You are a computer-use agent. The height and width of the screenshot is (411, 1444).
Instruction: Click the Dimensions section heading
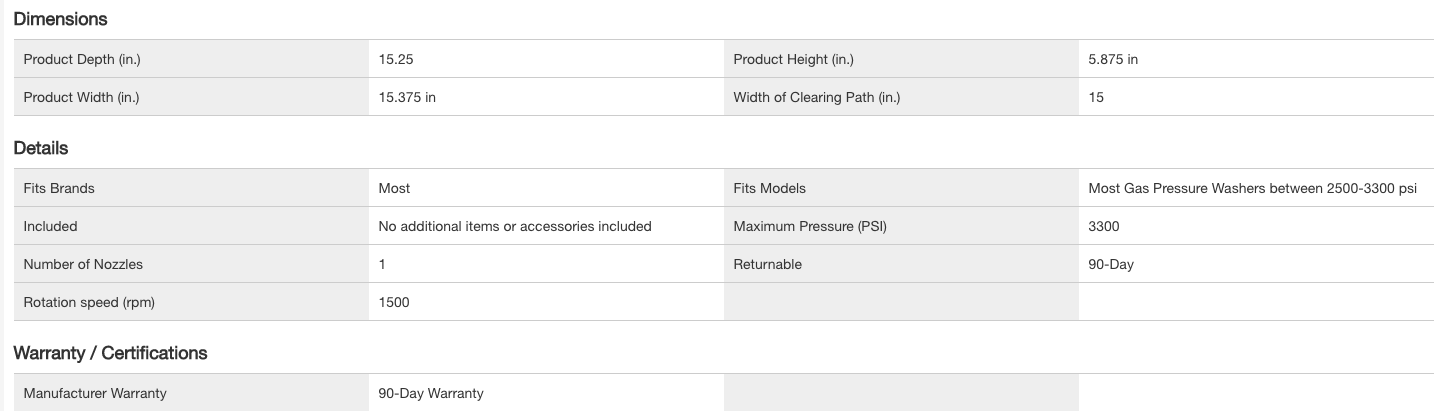pyautogui.click(x=60, y=19)
